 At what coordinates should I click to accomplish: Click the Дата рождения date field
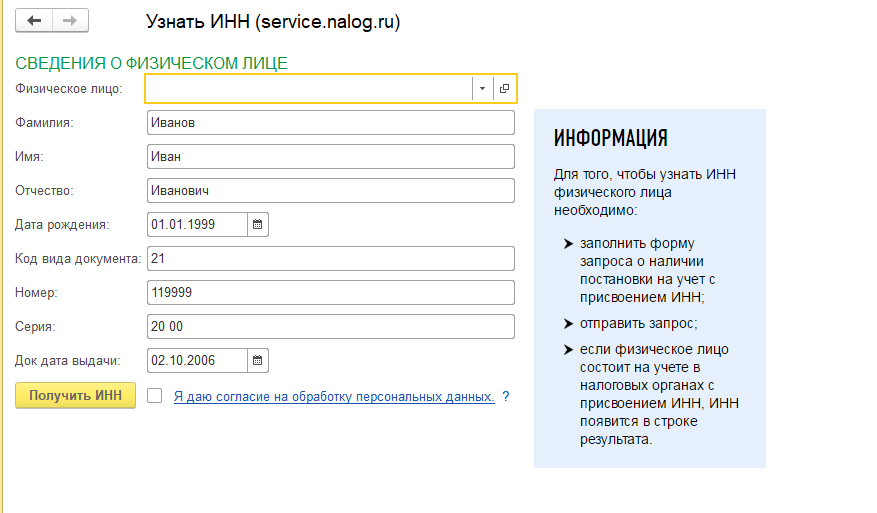click(x=196, y=225)
